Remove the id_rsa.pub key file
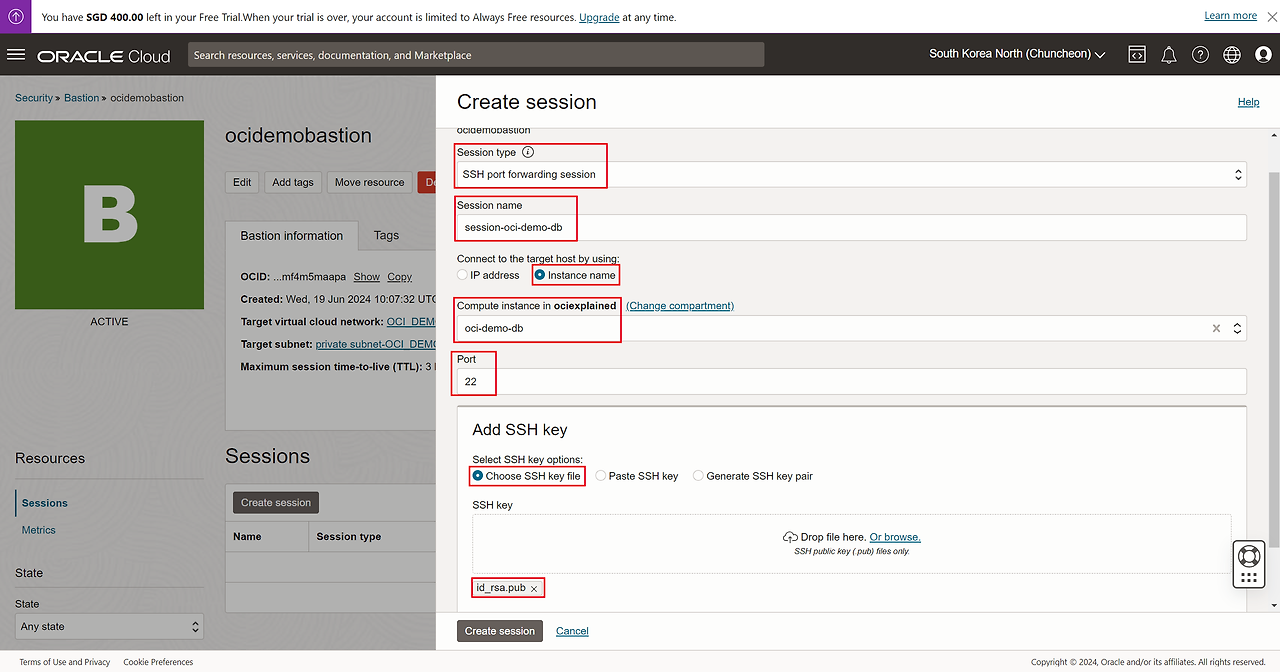1280x672 pixels. coord(534,589)
